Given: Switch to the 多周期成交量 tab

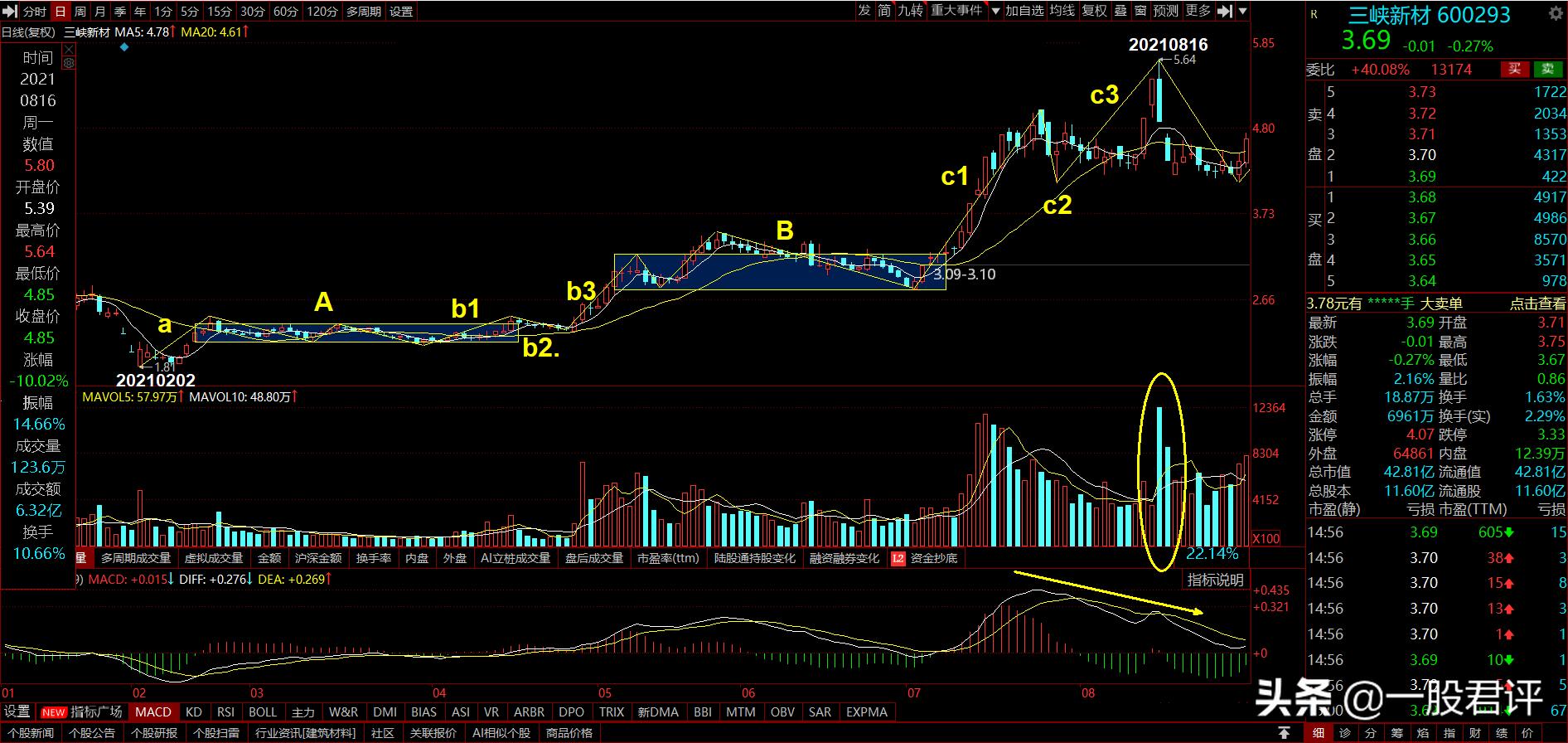Looking at the screenshot, I should tap(136, 558).
